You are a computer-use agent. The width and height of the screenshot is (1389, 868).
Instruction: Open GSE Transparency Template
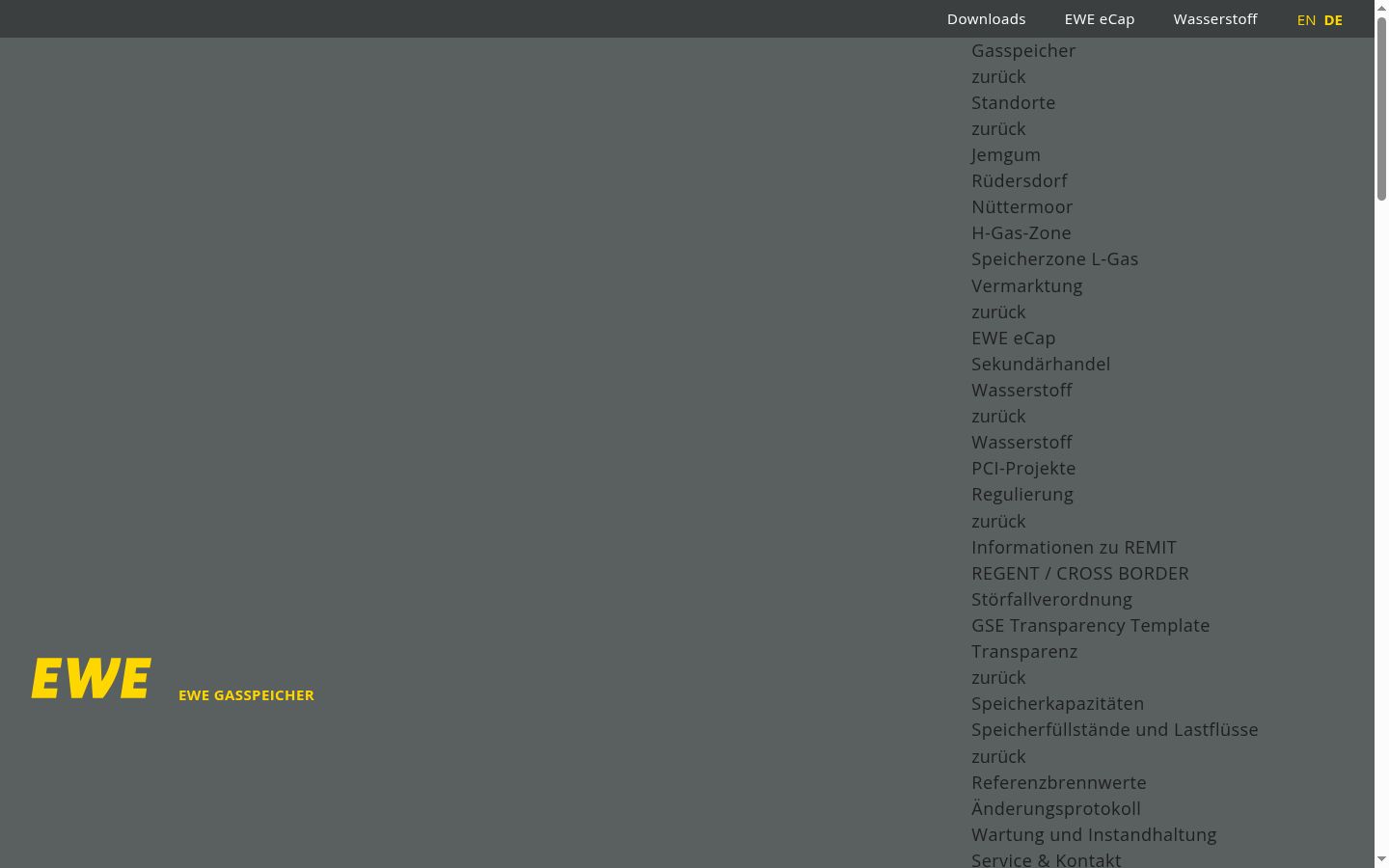coord(1090,626)
